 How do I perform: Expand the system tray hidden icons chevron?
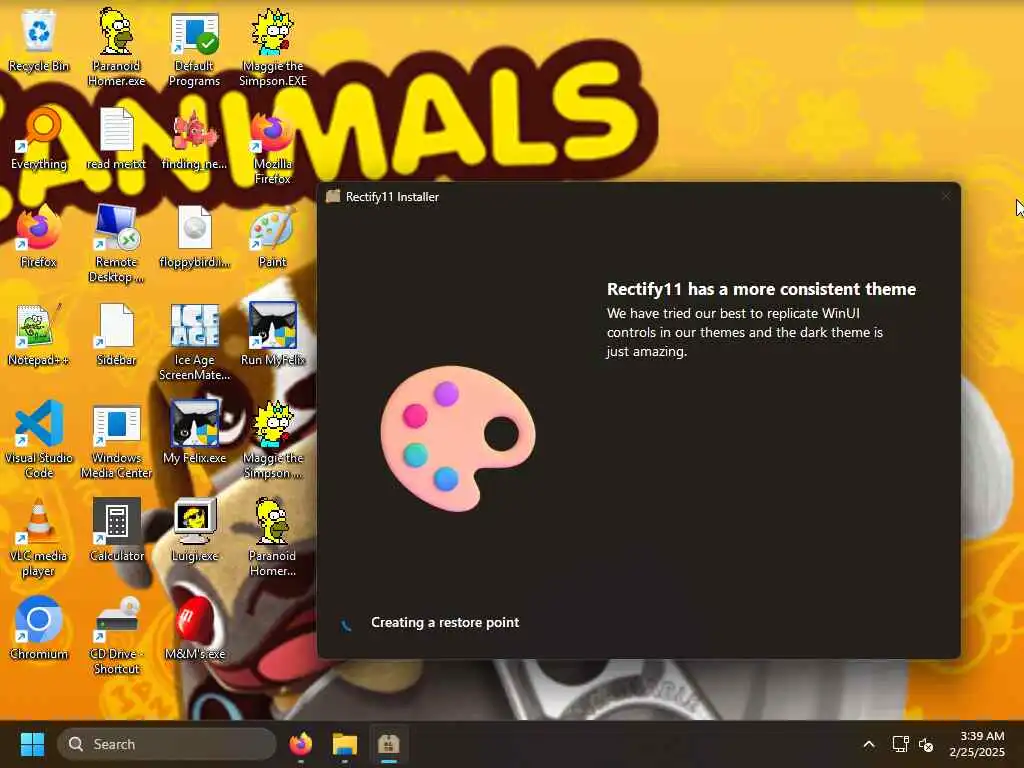(869, 744)
